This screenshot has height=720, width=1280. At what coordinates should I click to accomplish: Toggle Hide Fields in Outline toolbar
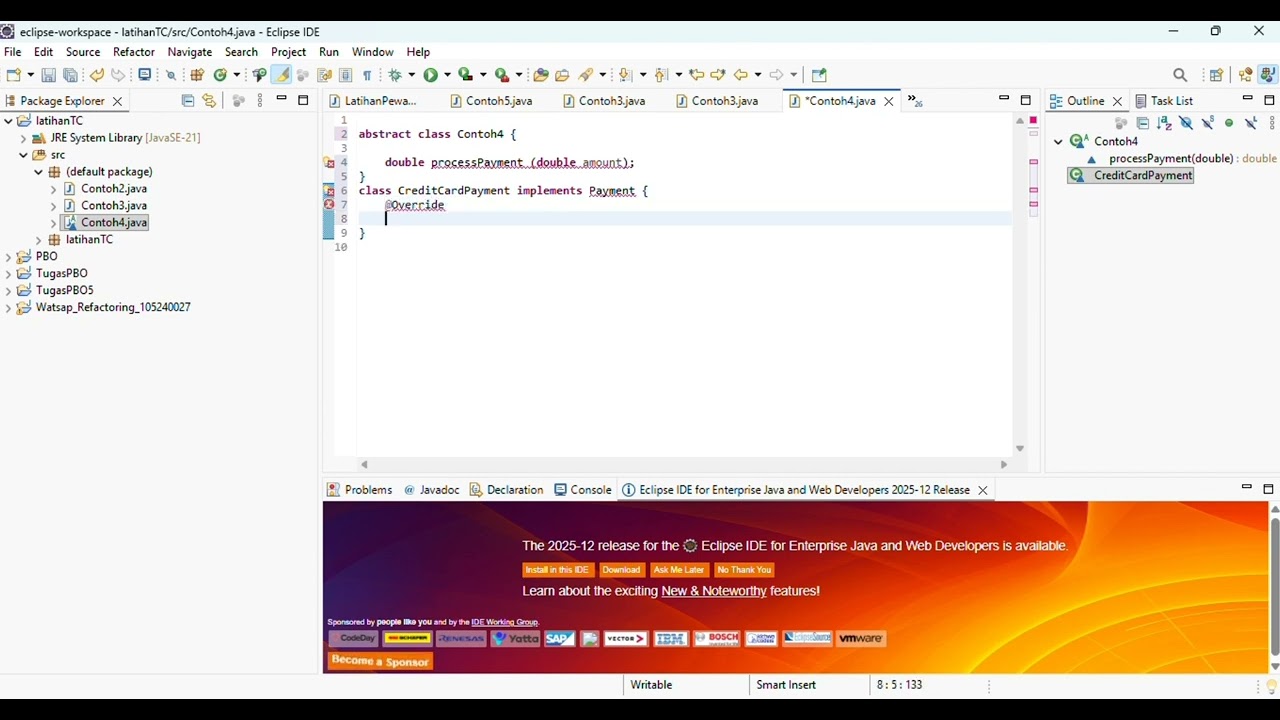coord(1186,123)
